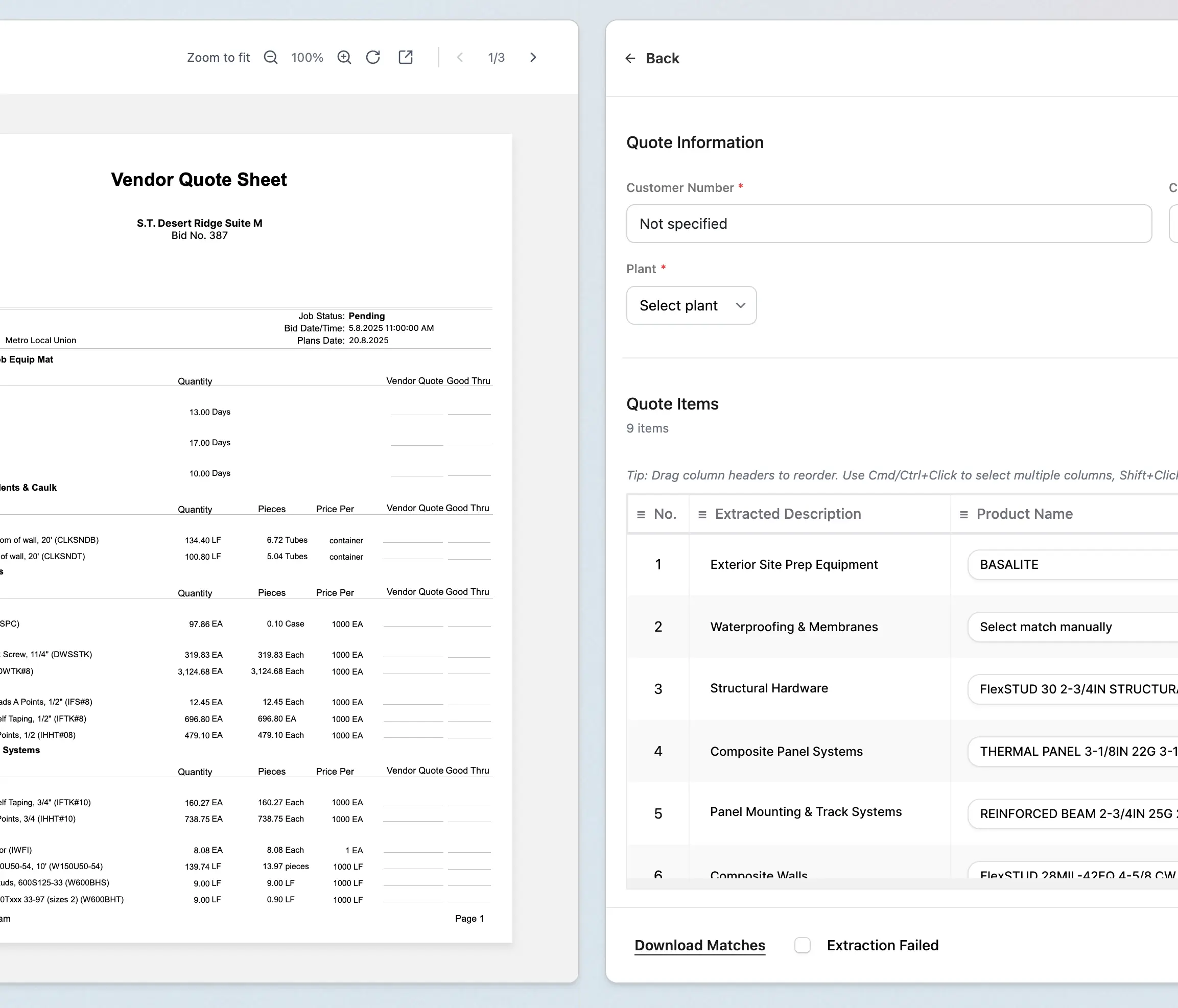Viewport: 1178px width, 1008px height.
Task: Open THERMAL PANEL product match dropdown
Action: click(x=1072, y=751)
